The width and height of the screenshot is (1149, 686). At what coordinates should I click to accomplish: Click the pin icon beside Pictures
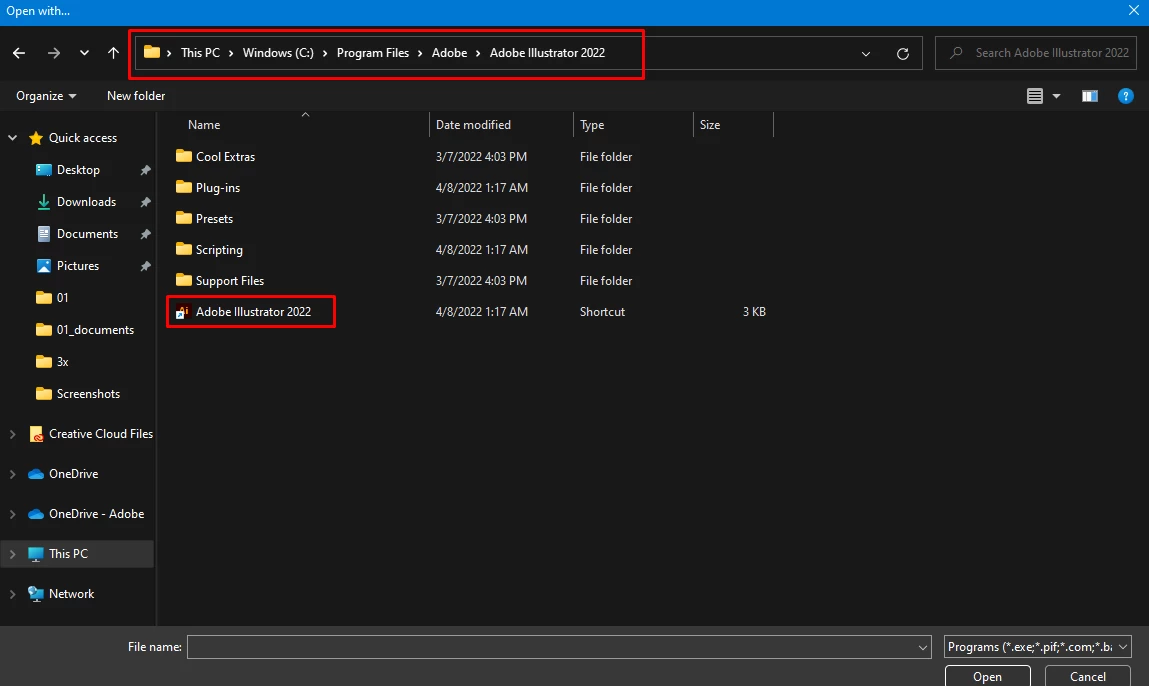145,266
